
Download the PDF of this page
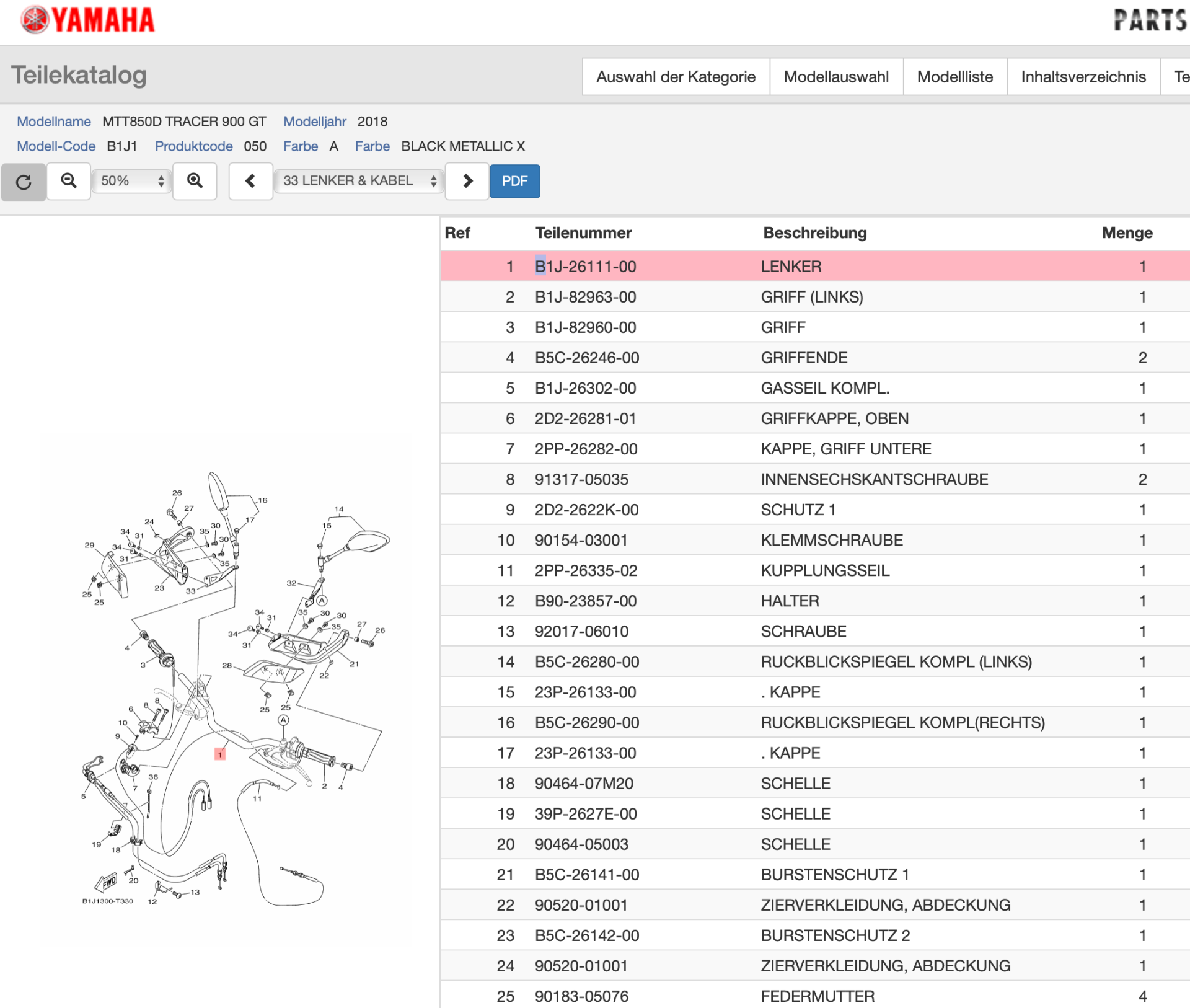[514, 181]
